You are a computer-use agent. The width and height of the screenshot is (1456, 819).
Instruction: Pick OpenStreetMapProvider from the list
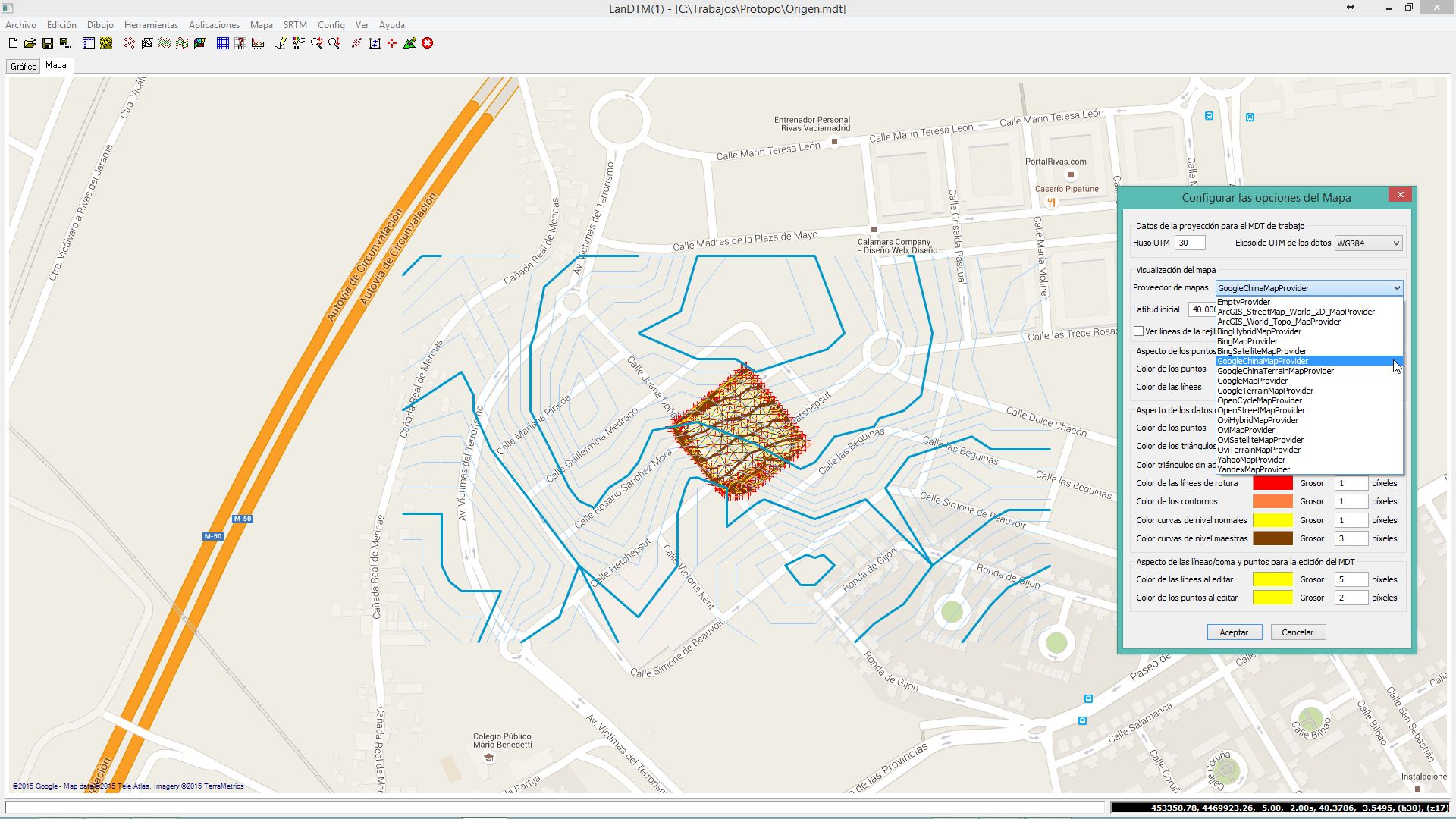click(x=1309, y=410)
